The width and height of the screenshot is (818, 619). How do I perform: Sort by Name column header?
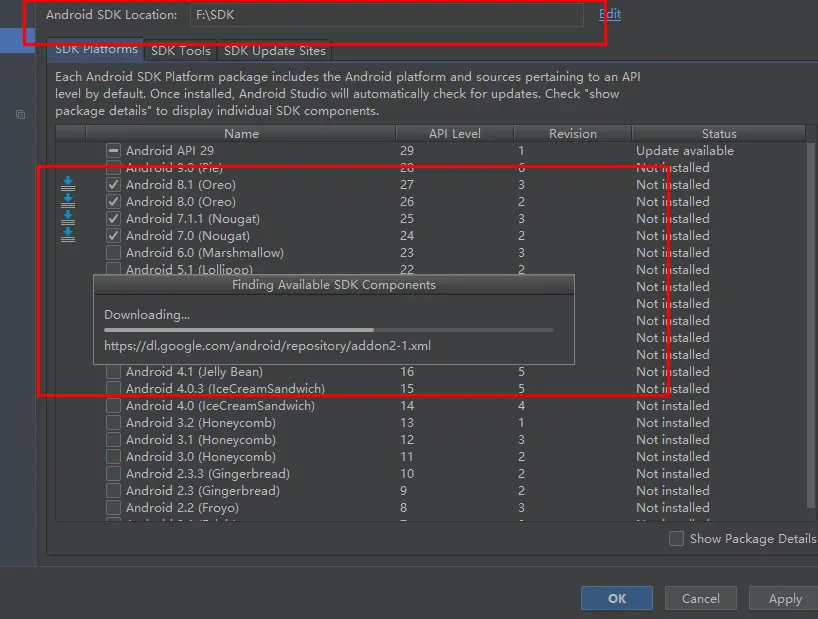(241, 133)
